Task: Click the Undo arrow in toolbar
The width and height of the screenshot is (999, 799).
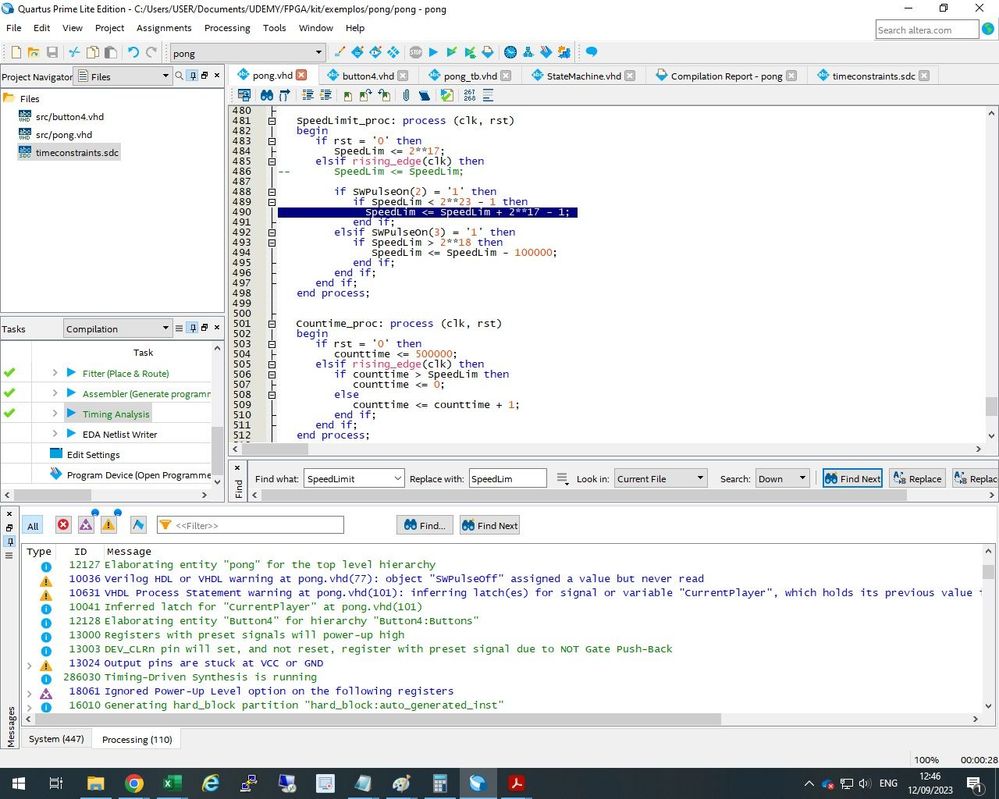Action: pyautogui.click(x=133, y=52)
